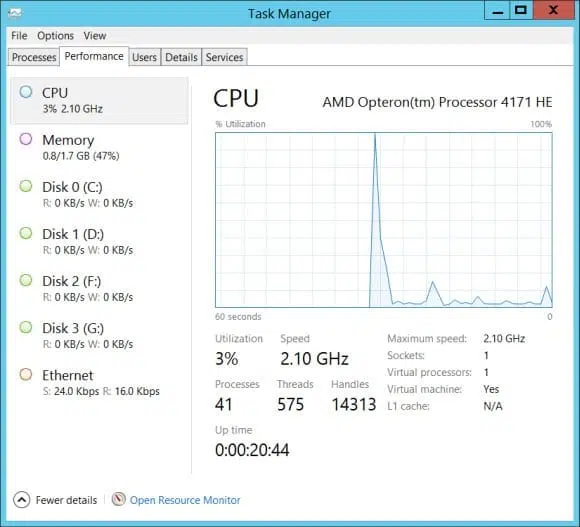Click the Resource Monitor gauge icon

coord(118,500)
